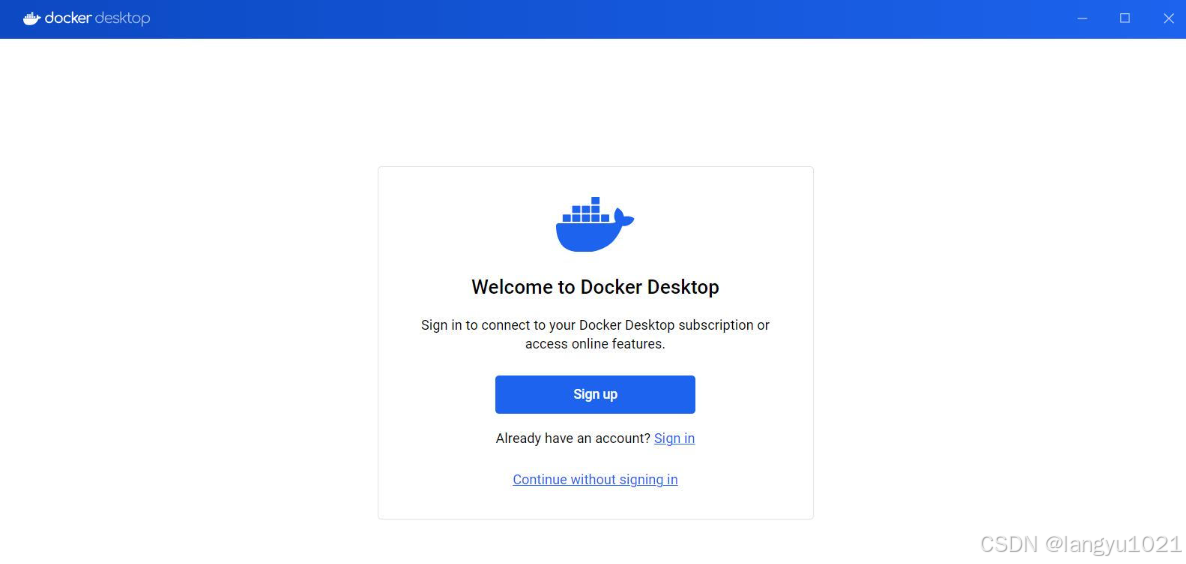The image size is (1186, 564).
Task: Minimize the Docker Desktop window
Action: [x=1082, y=19]
